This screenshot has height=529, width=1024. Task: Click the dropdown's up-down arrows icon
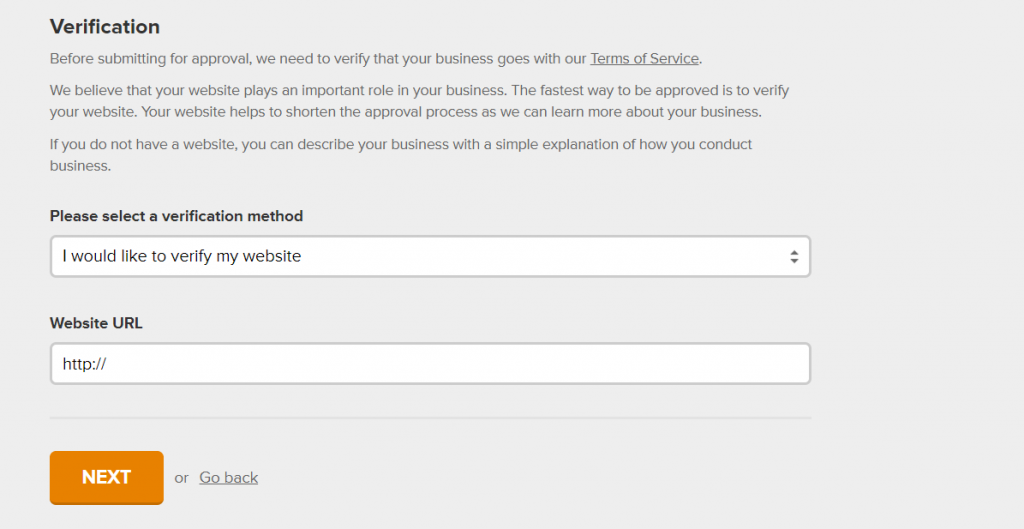pyautogui.click(x=793, y=257)
